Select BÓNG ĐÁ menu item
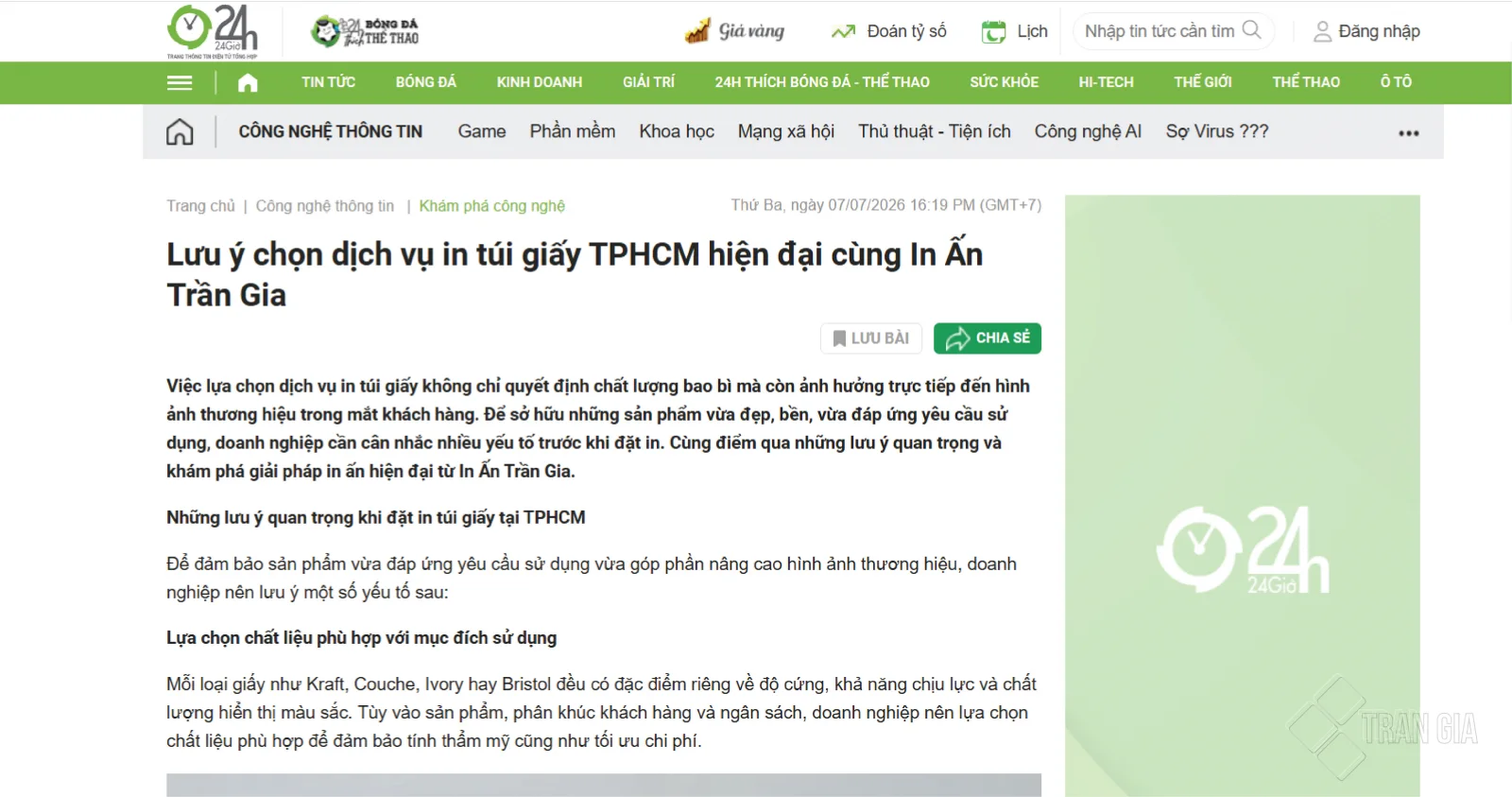 click(426, 82)
